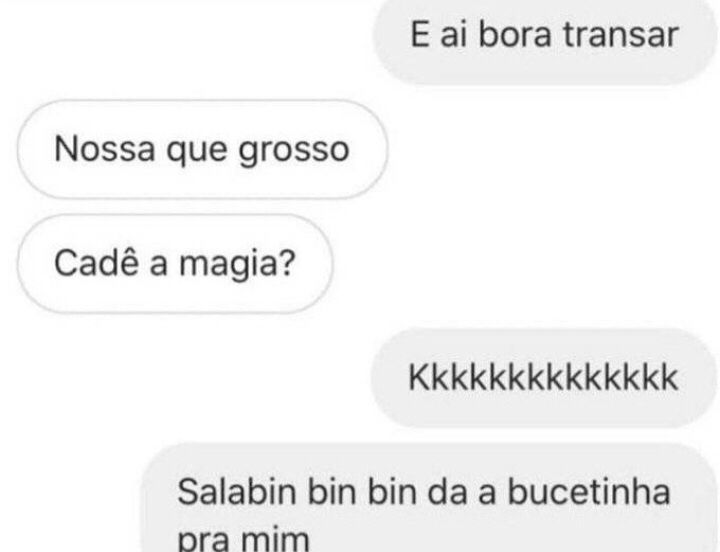720x552 pixels.
Task: Click the letter "a" in "Cadê a magia?"
Action: pyautogui.click(x=158, y=266)
